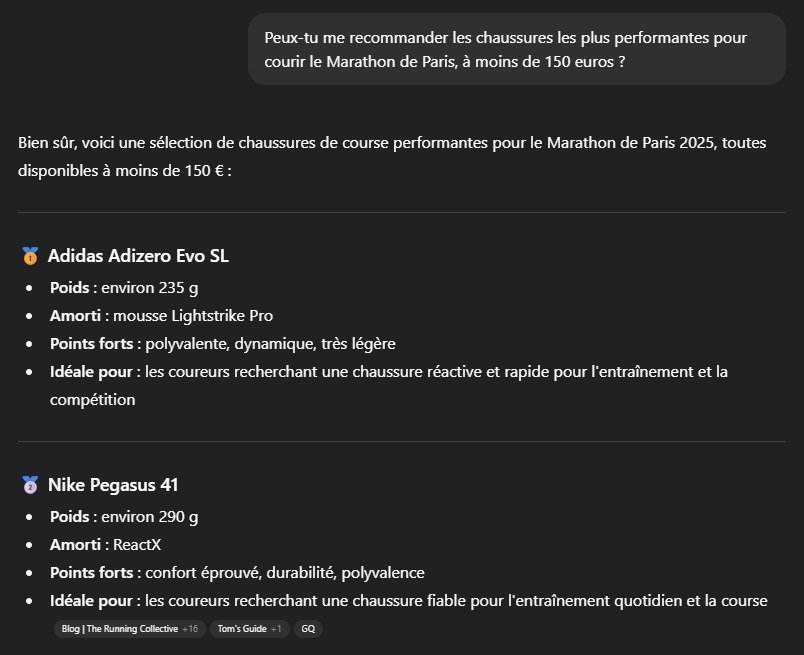Open the Blog | The Running Collective source

119,629
